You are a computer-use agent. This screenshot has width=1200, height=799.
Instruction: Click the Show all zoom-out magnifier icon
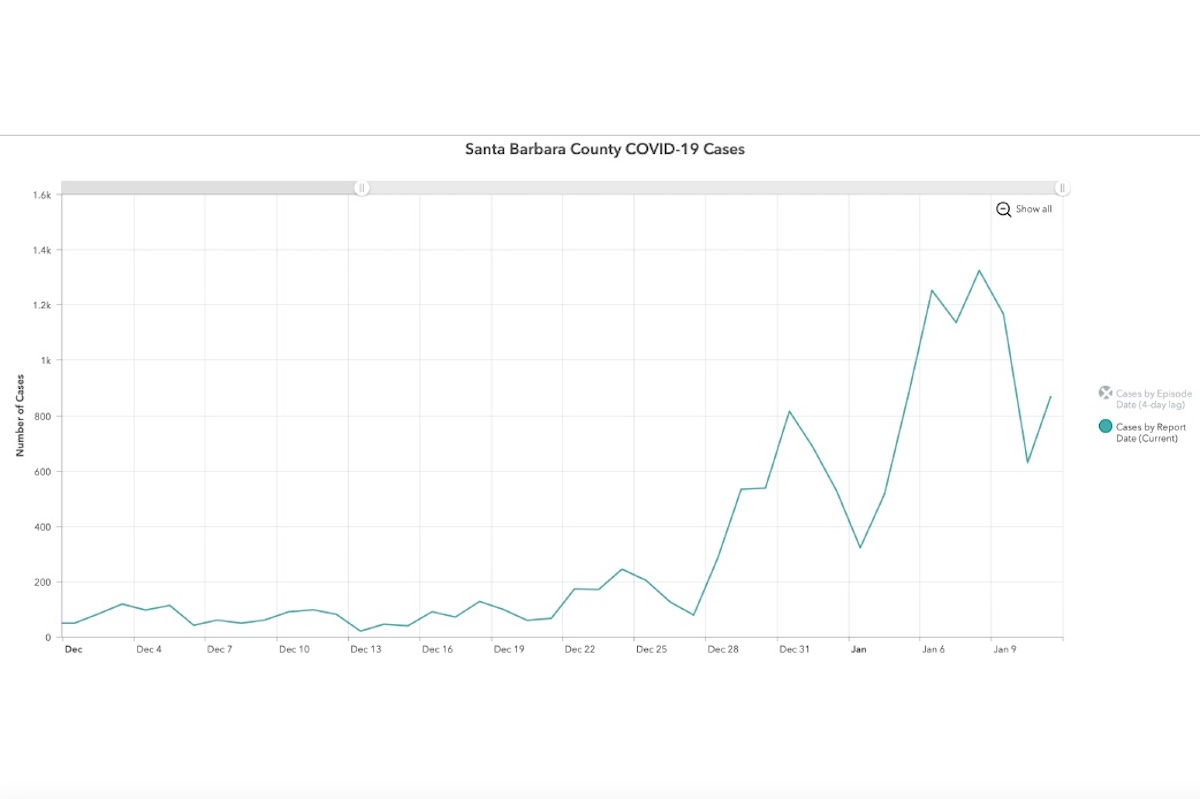[x=1003, y=209]
